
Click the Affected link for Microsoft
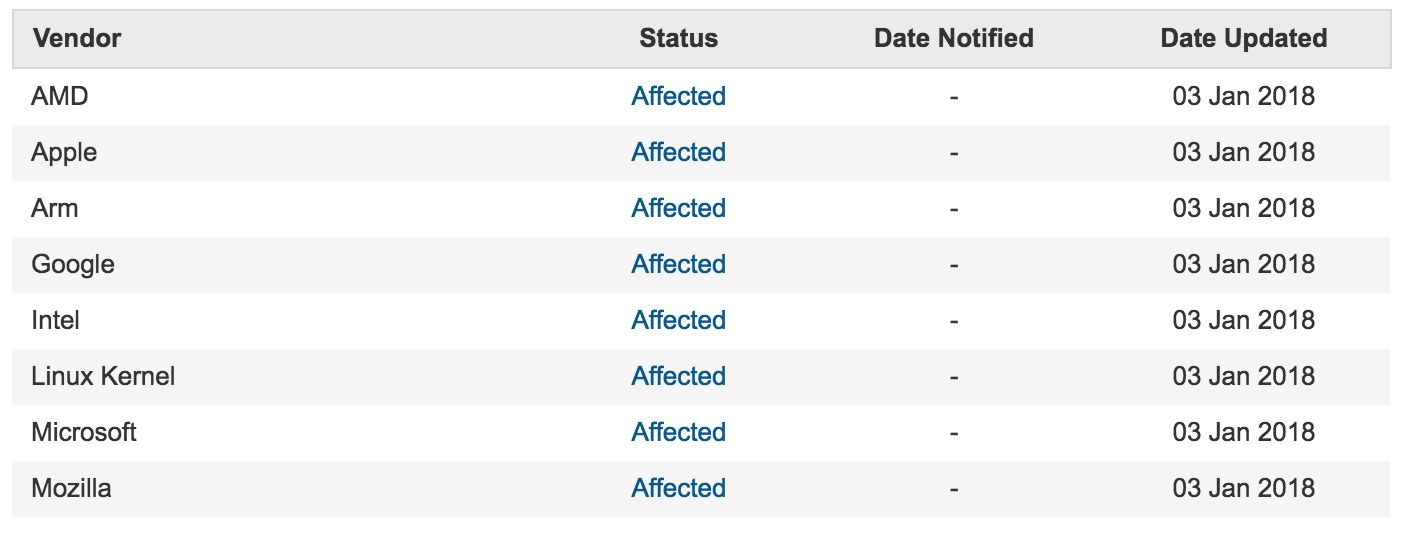click(678, 433)
